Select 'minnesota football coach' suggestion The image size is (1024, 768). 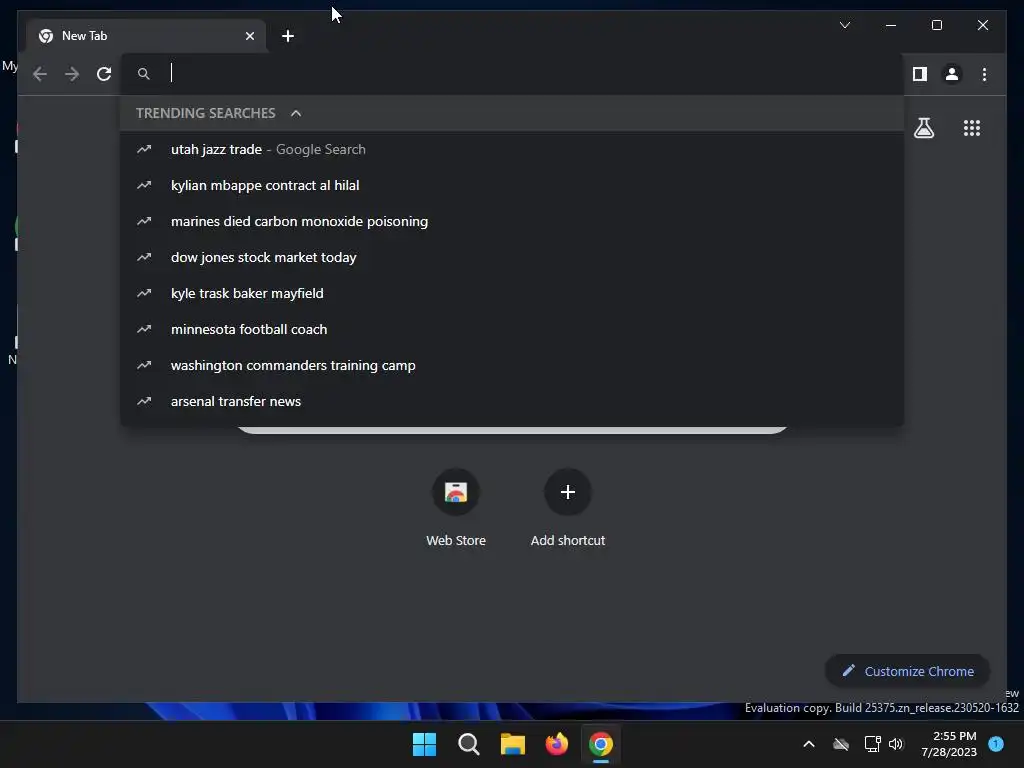pyautogui.click(x=513, y=329)
